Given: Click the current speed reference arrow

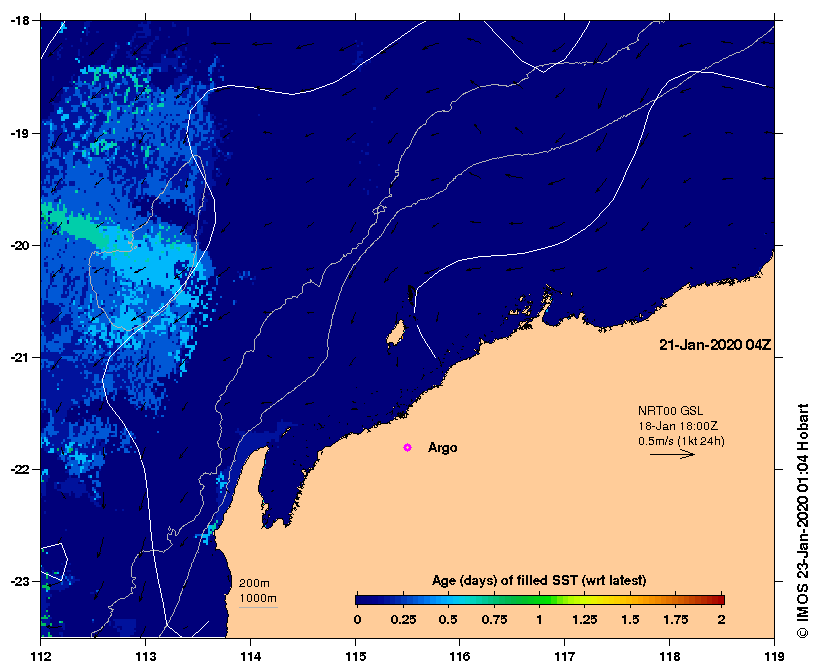Looking at the screenshot, I should [x=672, y=454].
